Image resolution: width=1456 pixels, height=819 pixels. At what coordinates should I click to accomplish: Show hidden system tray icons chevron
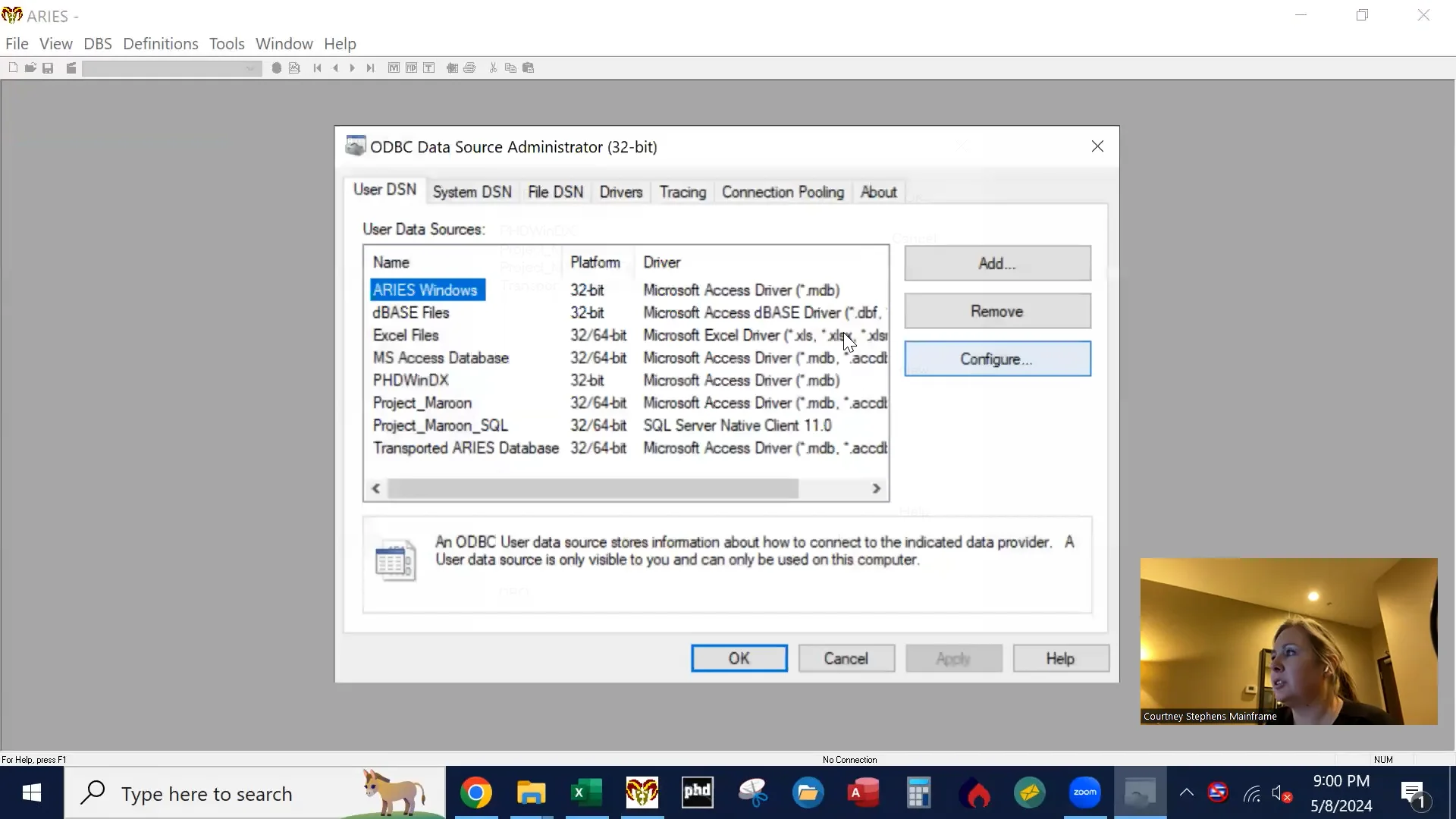coord(1186,793)
